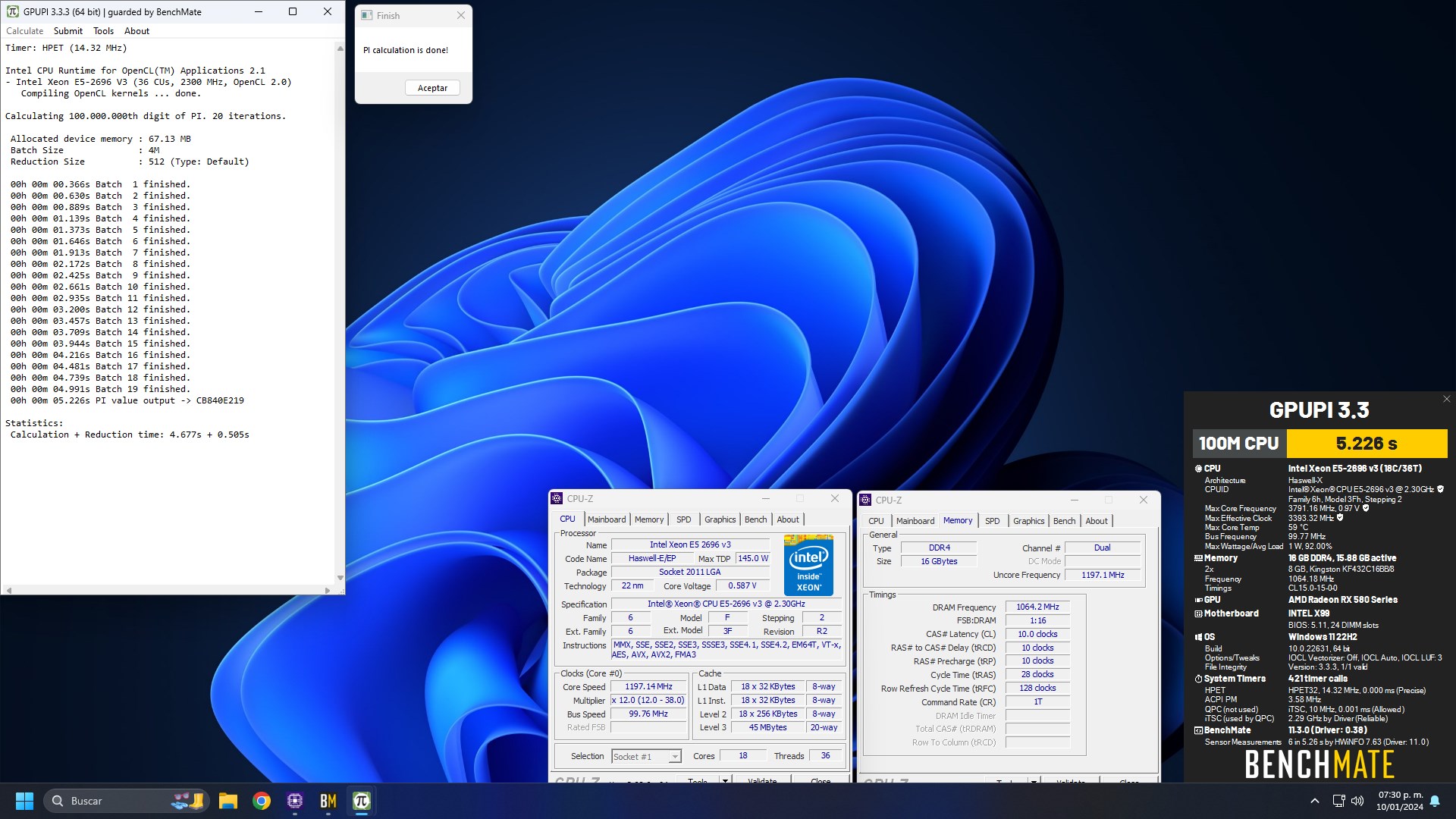Click the Buscar taskbar search box
Image resolution: width=1456 pixels, height=819 pixels.
[x=127, y=801]
